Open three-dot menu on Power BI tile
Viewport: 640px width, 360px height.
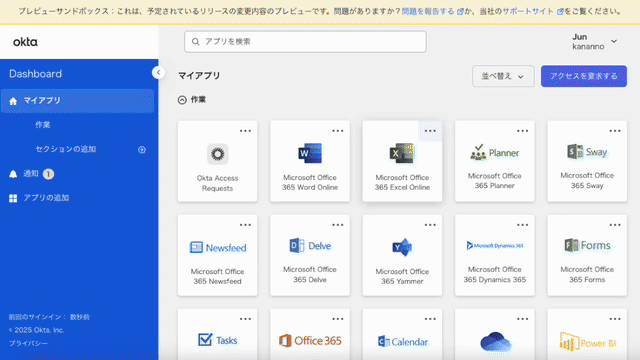click(615, 319)
